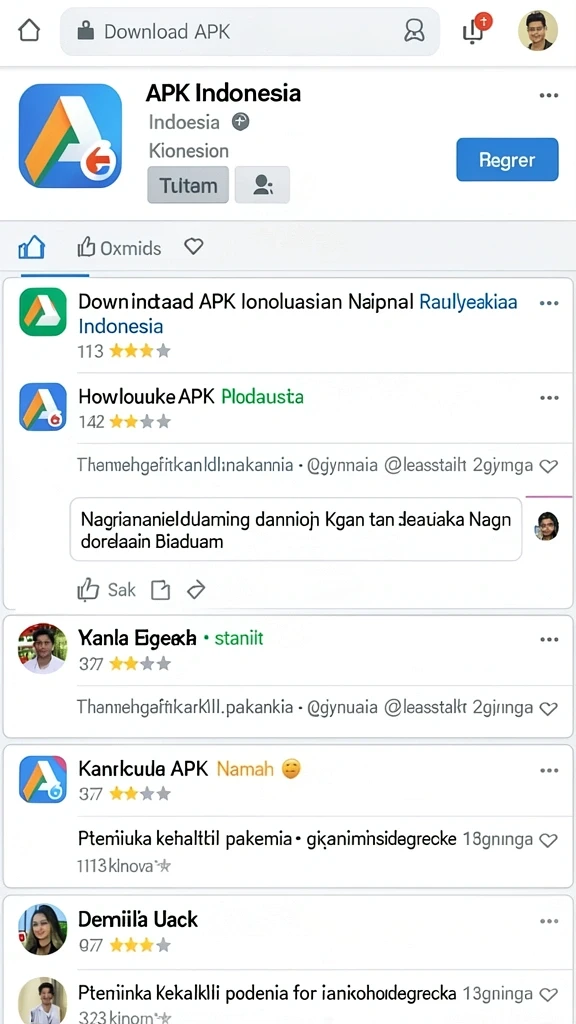Click the person icon button beside Tuitam
Image resolution: width=576 pixels, height=1024 pixels.
pyautogui.click(x=262, y=185)
